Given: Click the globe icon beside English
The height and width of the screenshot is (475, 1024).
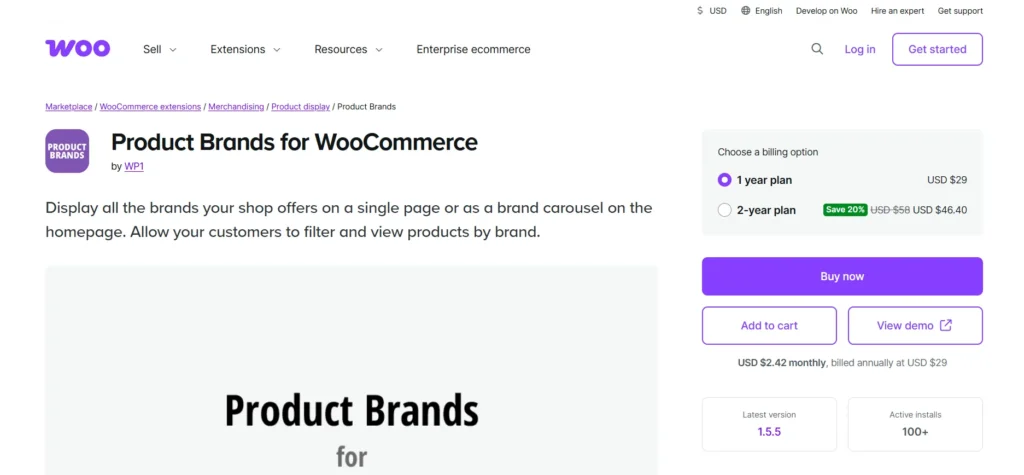Looking at the screenshot, I should click(746, 11).
